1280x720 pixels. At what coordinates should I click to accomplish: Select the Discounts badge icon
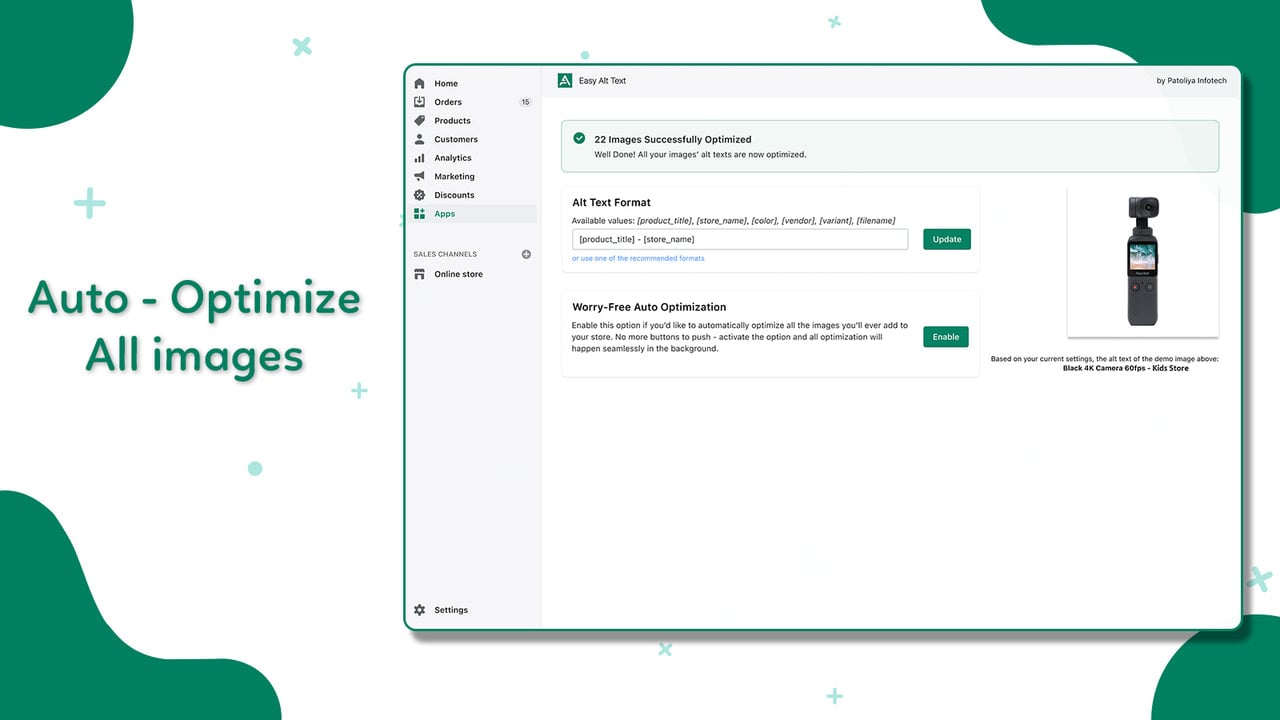coord(420,195)
